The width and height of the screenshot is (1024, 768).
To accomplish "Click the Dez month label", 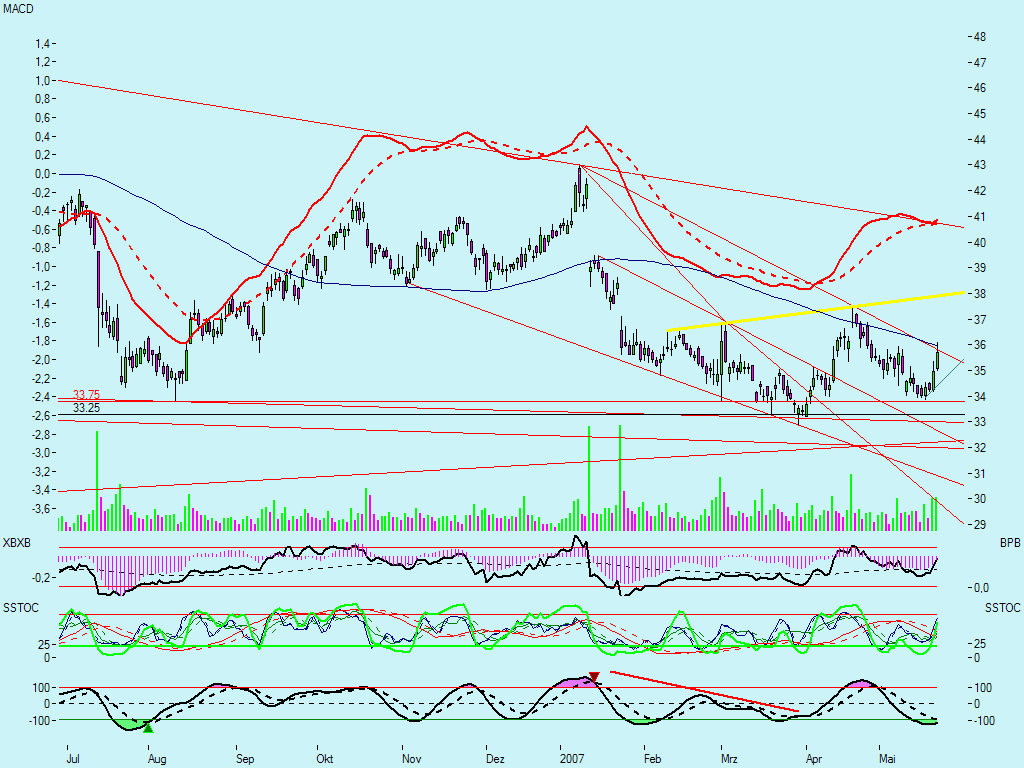I will tap(494, 759).
